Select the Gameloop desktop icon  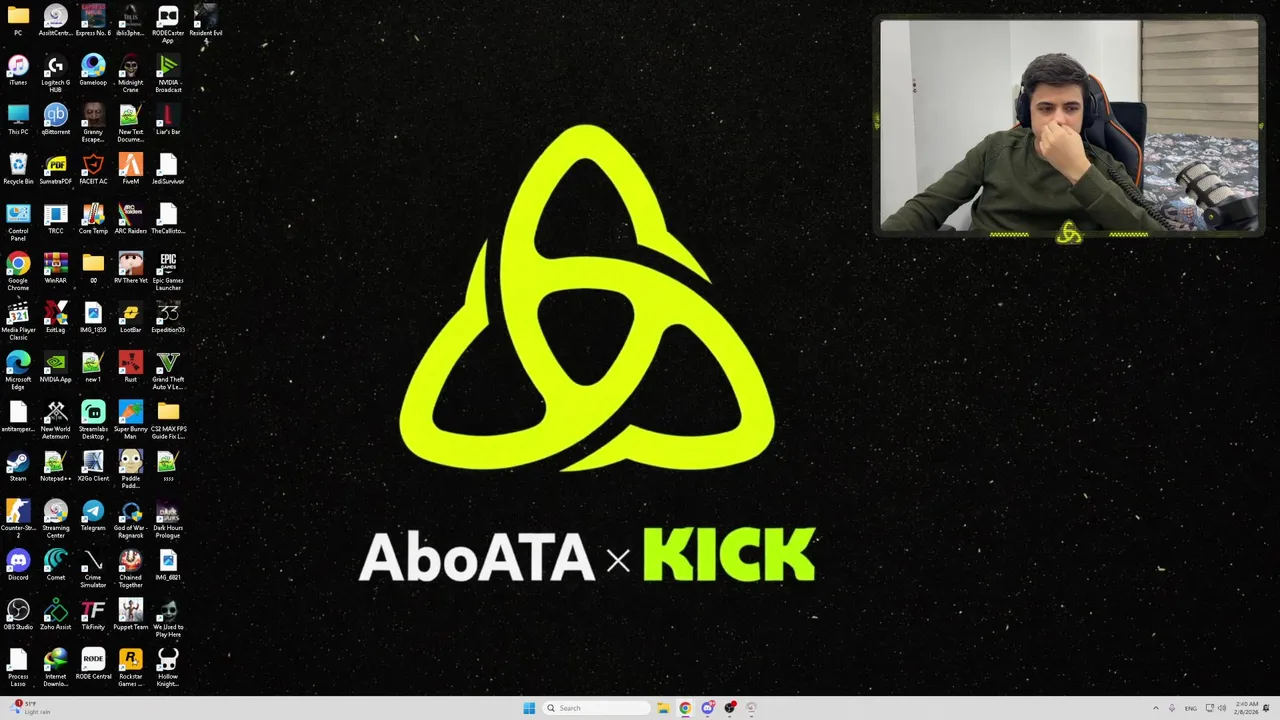[x=93, y=71]
